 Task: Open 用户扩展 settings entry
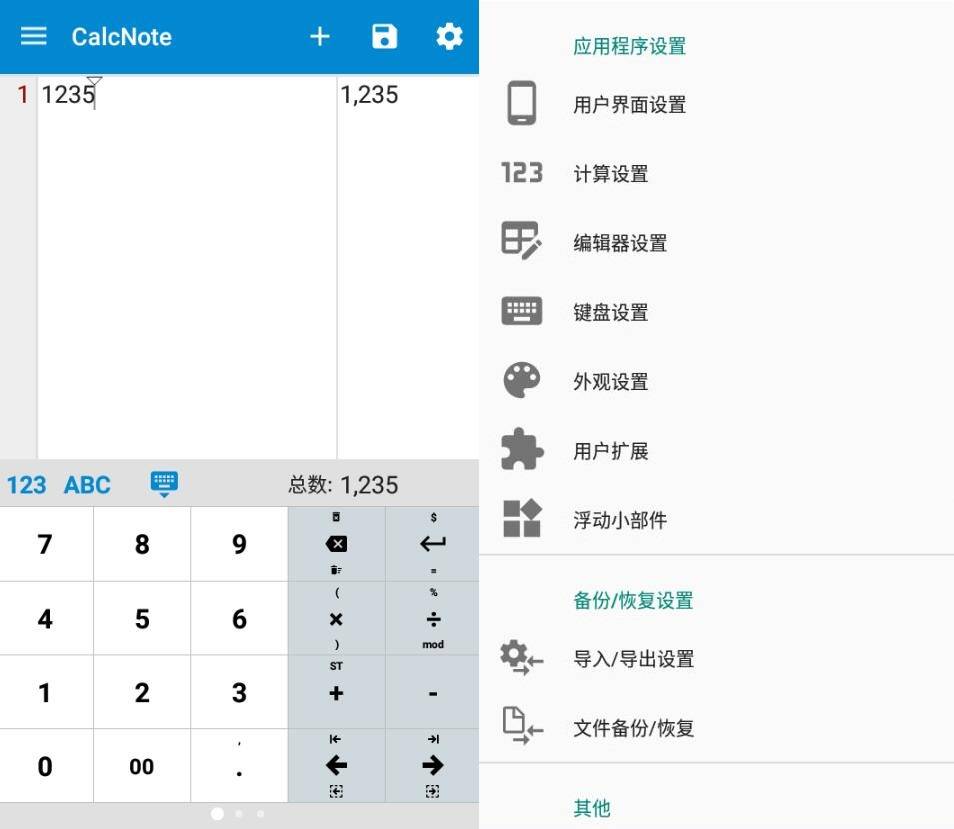click(x=716, y=451)
